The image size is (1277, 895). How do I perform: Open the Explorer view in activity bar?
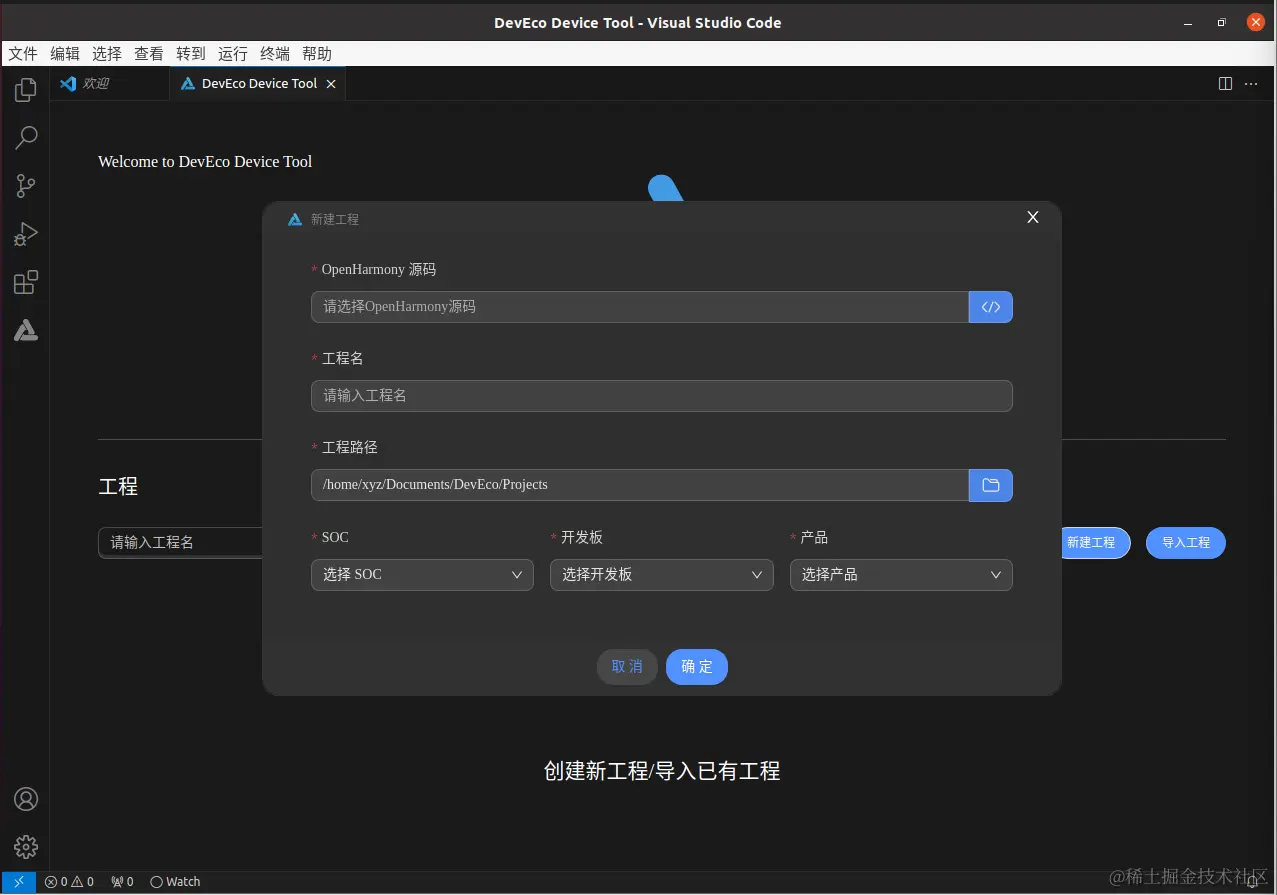click(x=26, y=90)
